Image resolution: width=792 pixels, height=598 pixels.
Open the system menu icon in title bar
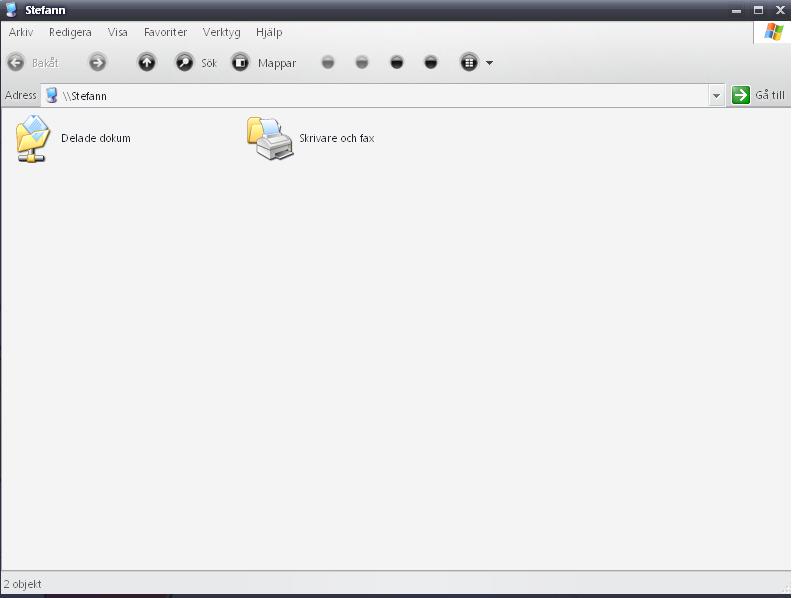tap(11, 10)
